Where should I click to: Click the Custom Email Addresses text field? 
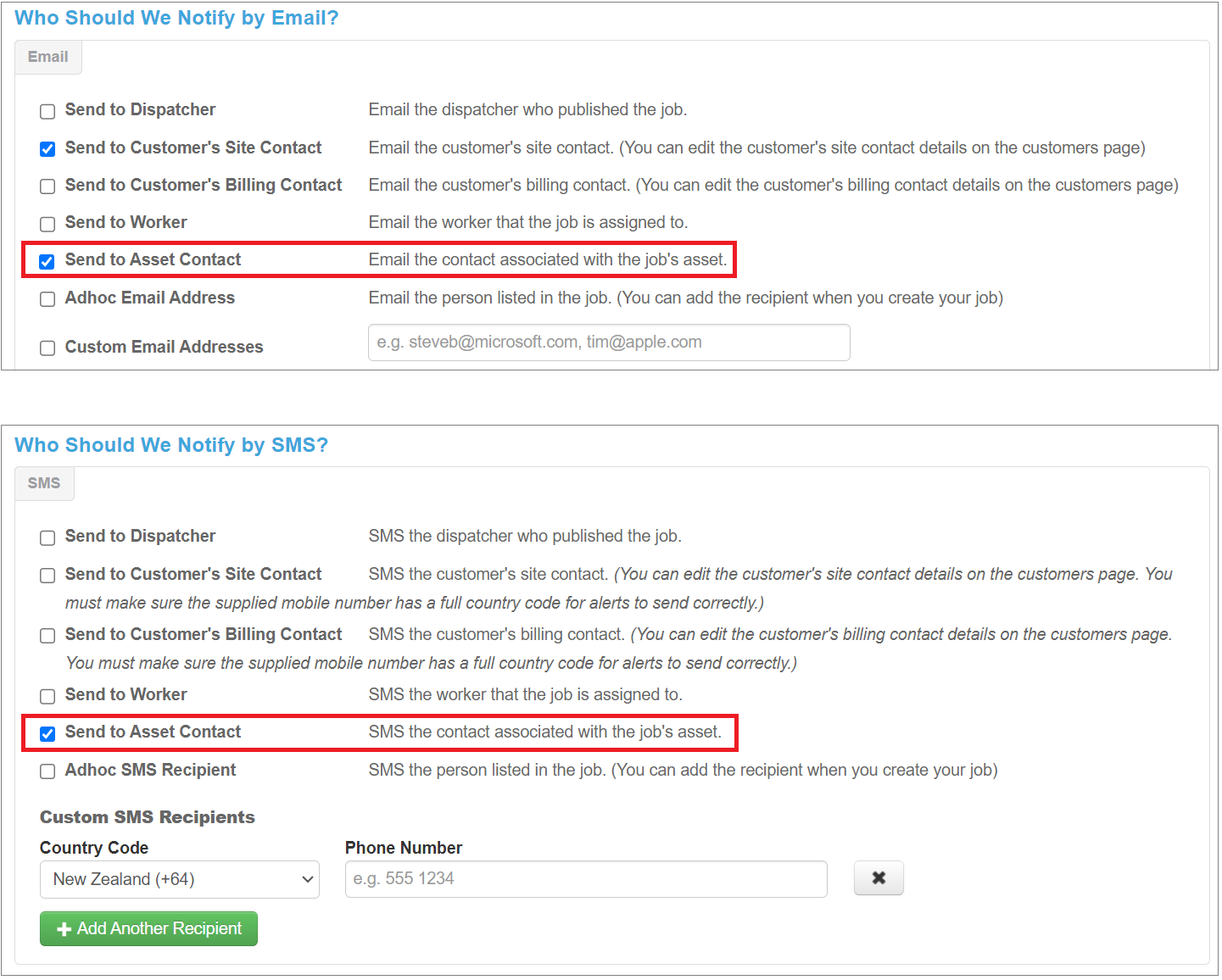click(x=608, y=342)
